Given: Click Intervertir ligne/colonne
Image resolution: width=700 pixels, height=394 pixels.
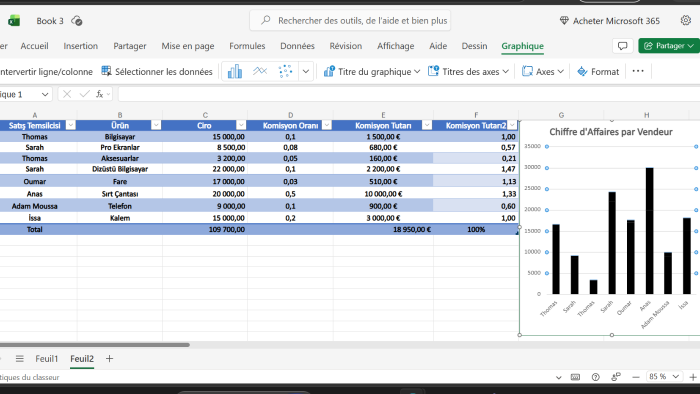Looking at the screenshot, I should pyautogui.click(x=46, y=71).
